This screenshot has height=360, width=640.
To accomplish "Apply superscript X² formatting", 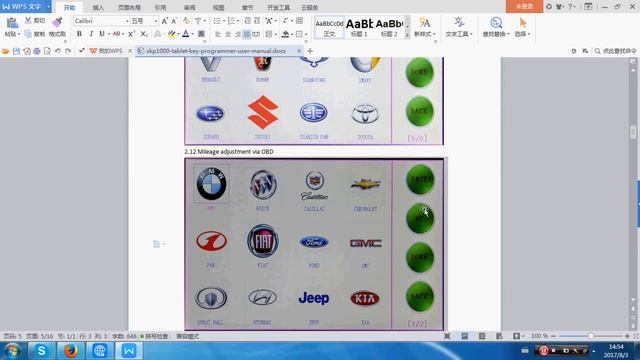I will [x=131, y=34].
